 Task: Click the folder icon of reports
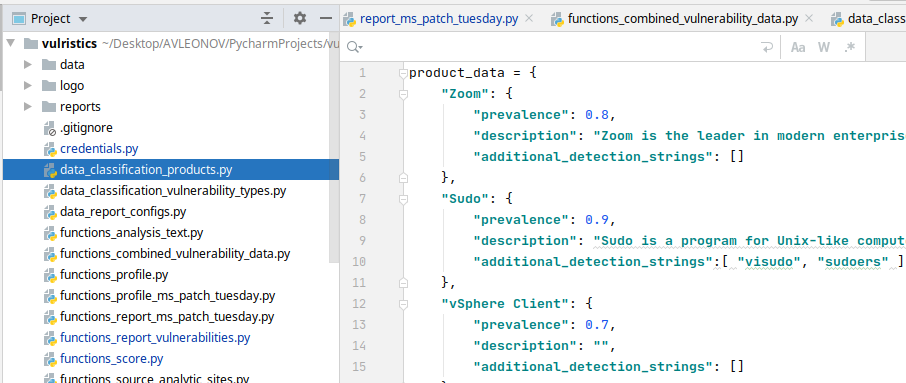[49, 106]
